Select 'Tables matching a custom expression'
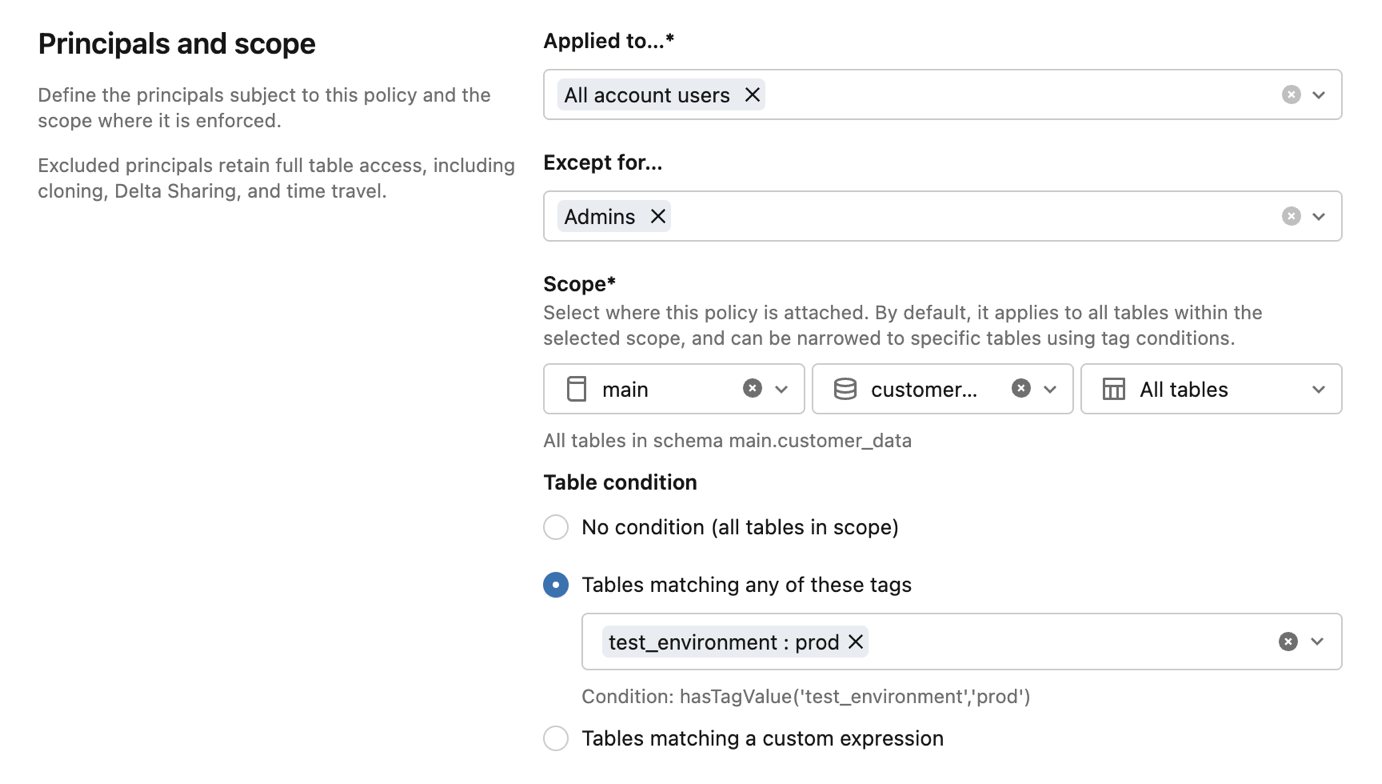Image resolution: width=1382 pixels, height=784 pixels. [x=556, y=739]
